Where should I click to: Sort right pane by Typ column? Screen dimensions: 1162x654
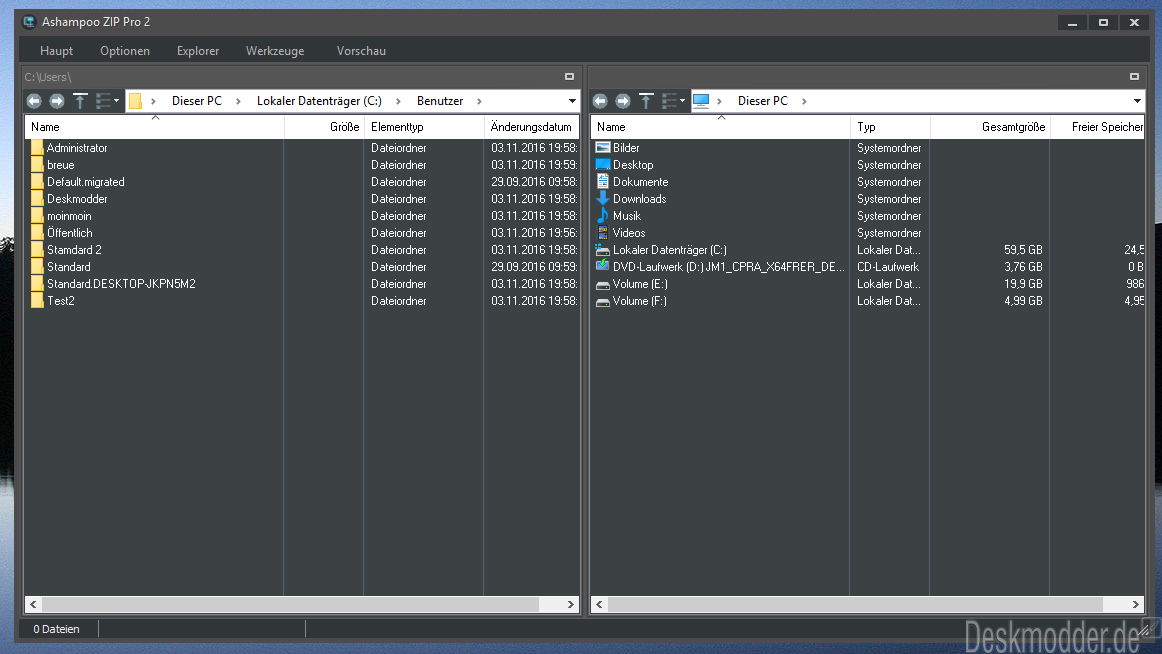890,127
